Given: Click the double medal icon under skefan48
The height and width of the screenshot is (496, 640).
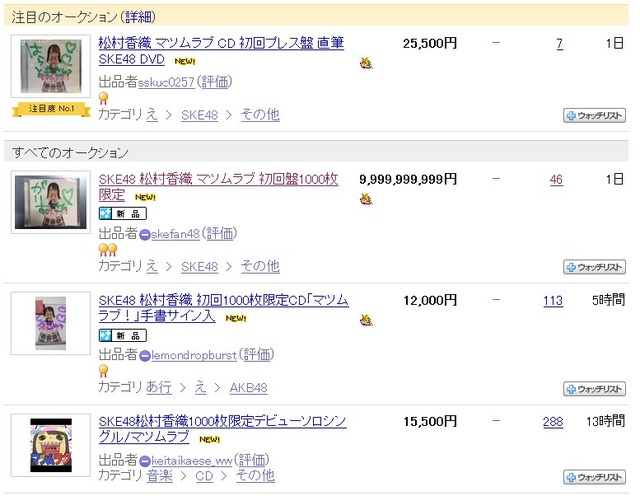Looking at the screenshot, I should tap(108, 250).
